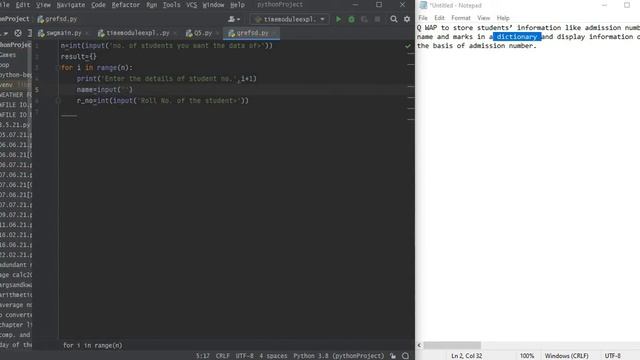The image size is (640, 360).
Task: Switch to timemoduleexpl..py editor tab
Action: [x=137, y=33]
